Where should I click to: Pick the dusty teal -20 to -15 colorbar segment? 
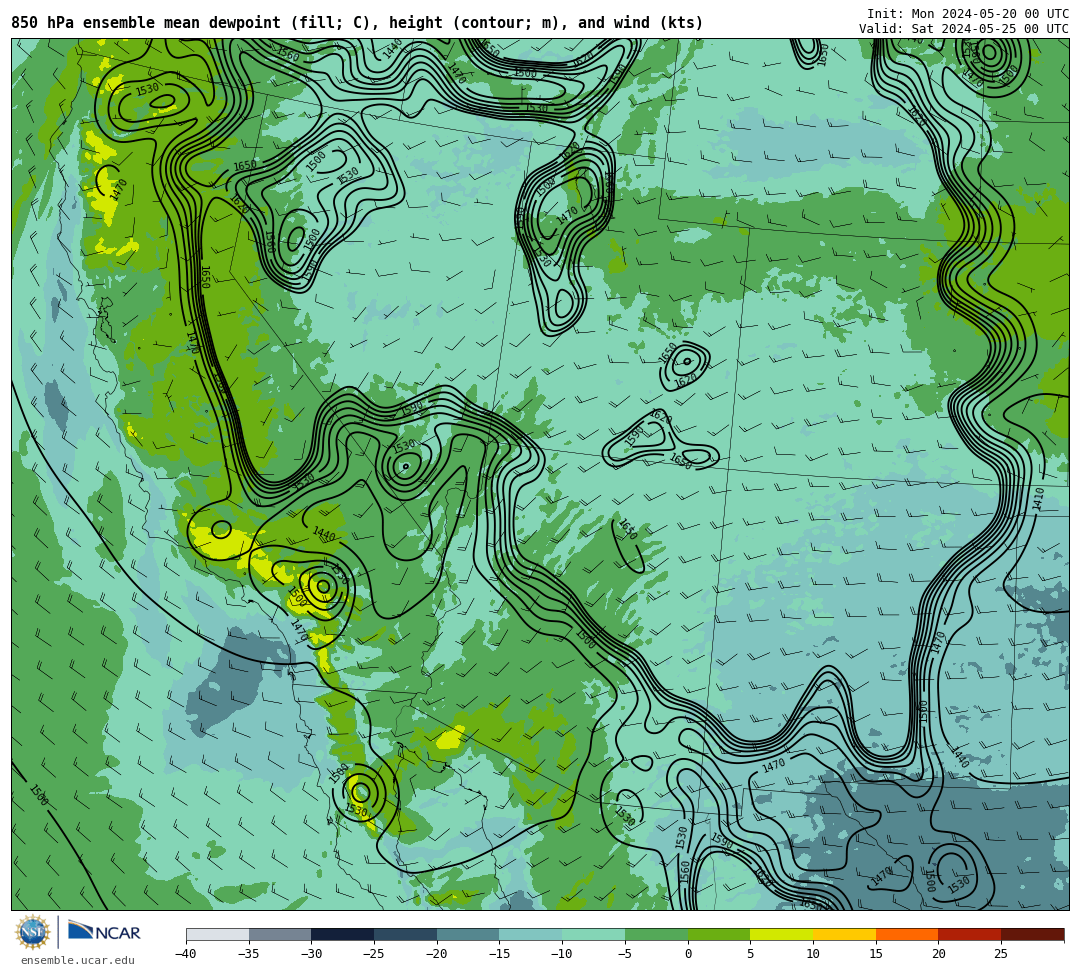pos(468,934)
